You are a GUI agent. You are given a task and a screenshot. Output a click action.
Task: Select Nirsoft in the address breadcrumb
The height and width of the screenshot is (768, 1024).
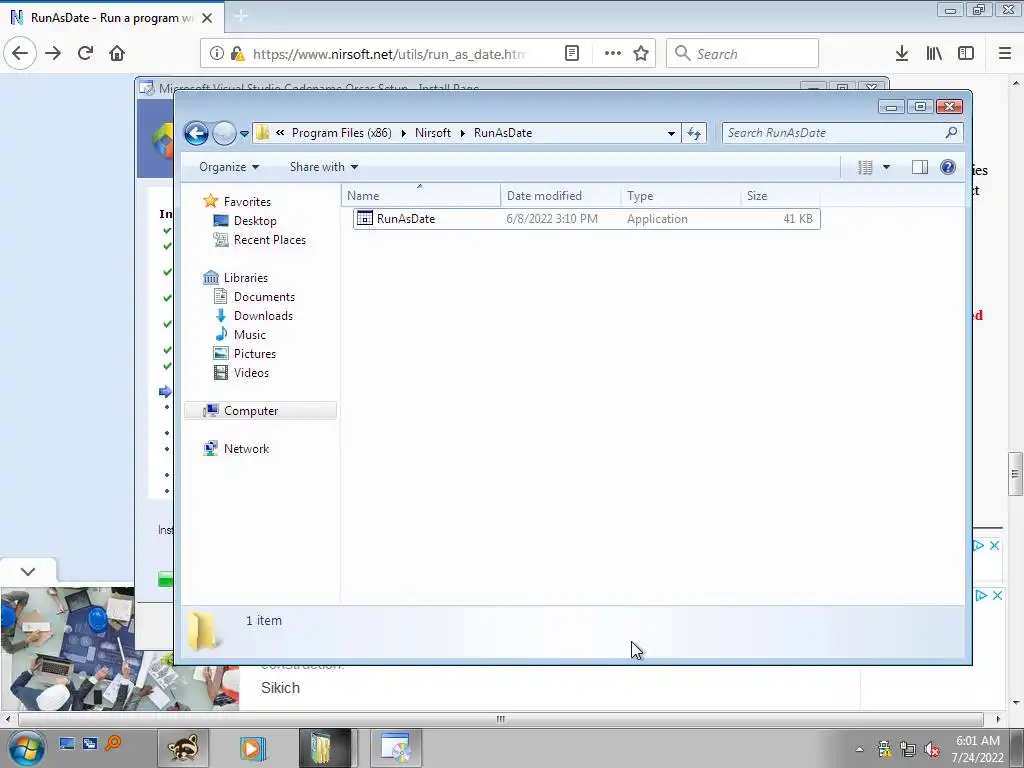coord(432,133)
